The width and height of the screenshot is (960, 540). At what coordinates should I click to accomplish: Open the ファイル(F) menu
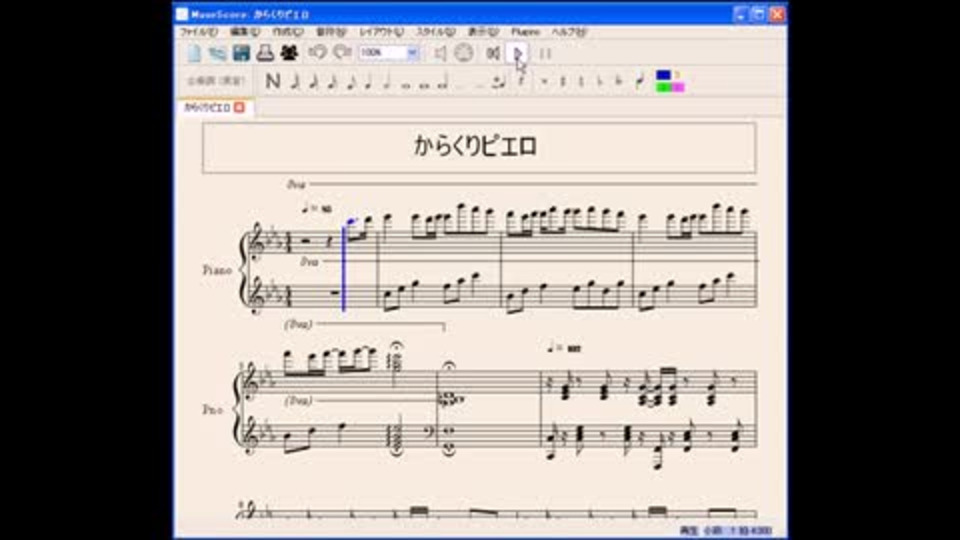198,32
